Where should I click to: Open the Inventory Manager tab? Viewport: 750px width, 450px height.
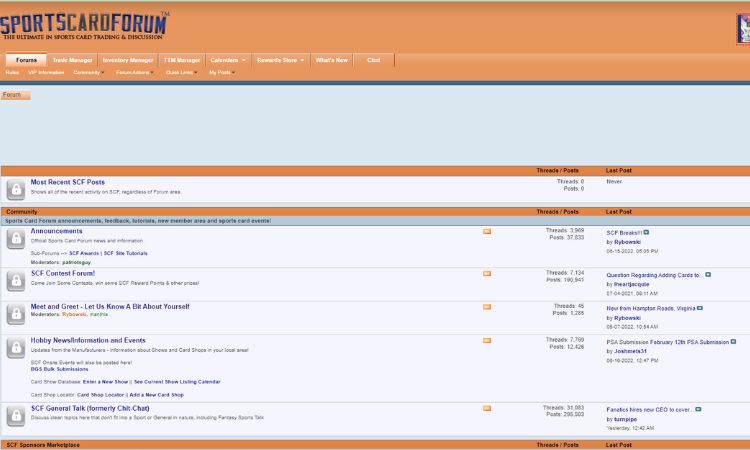[x=128, y=60]
